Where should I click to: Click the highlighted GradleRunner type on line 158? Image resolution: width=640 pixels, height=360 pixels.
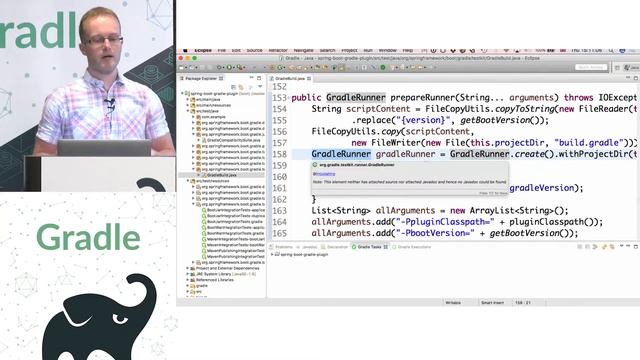341,154
